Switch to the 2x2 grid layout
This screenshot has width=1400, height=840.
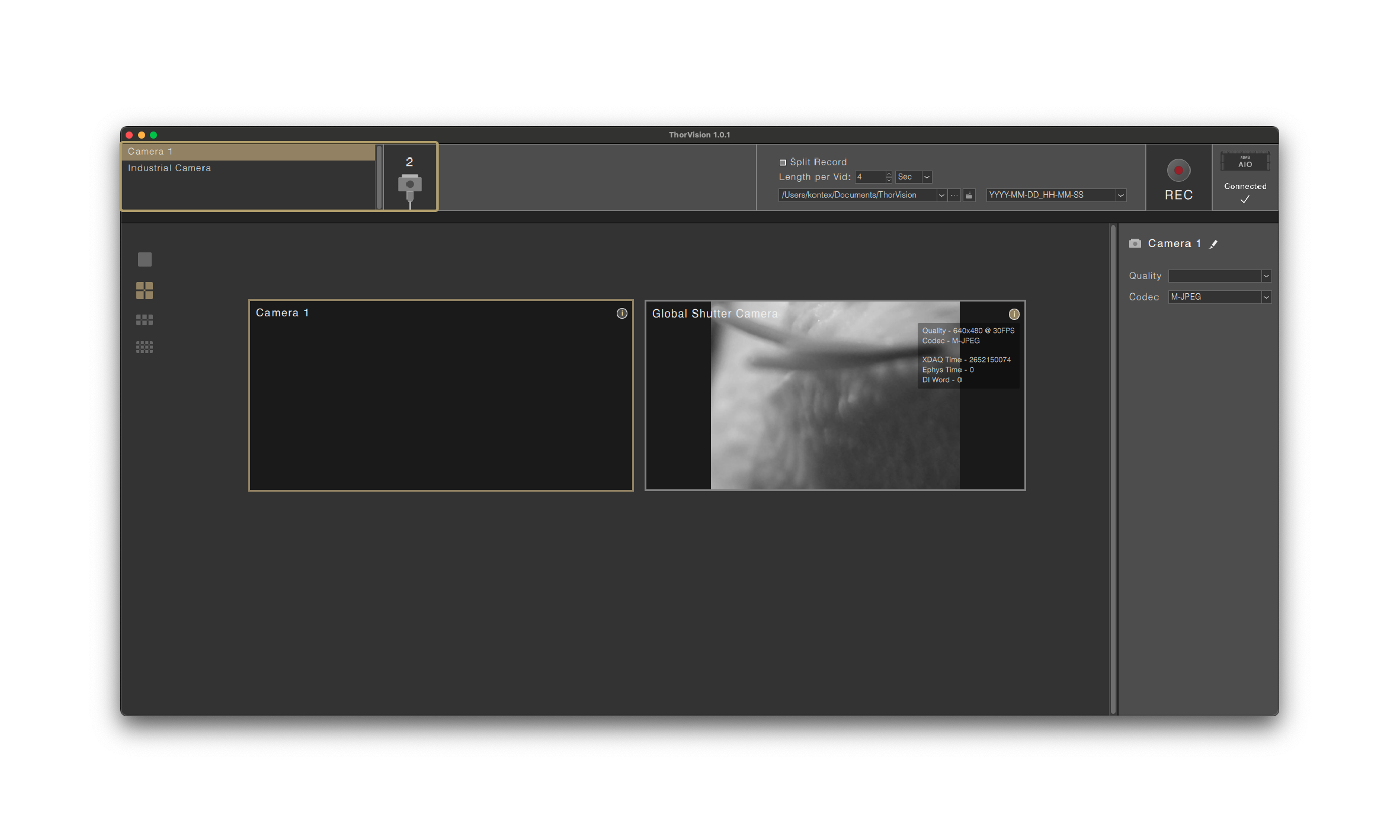(x=144, y=290)
